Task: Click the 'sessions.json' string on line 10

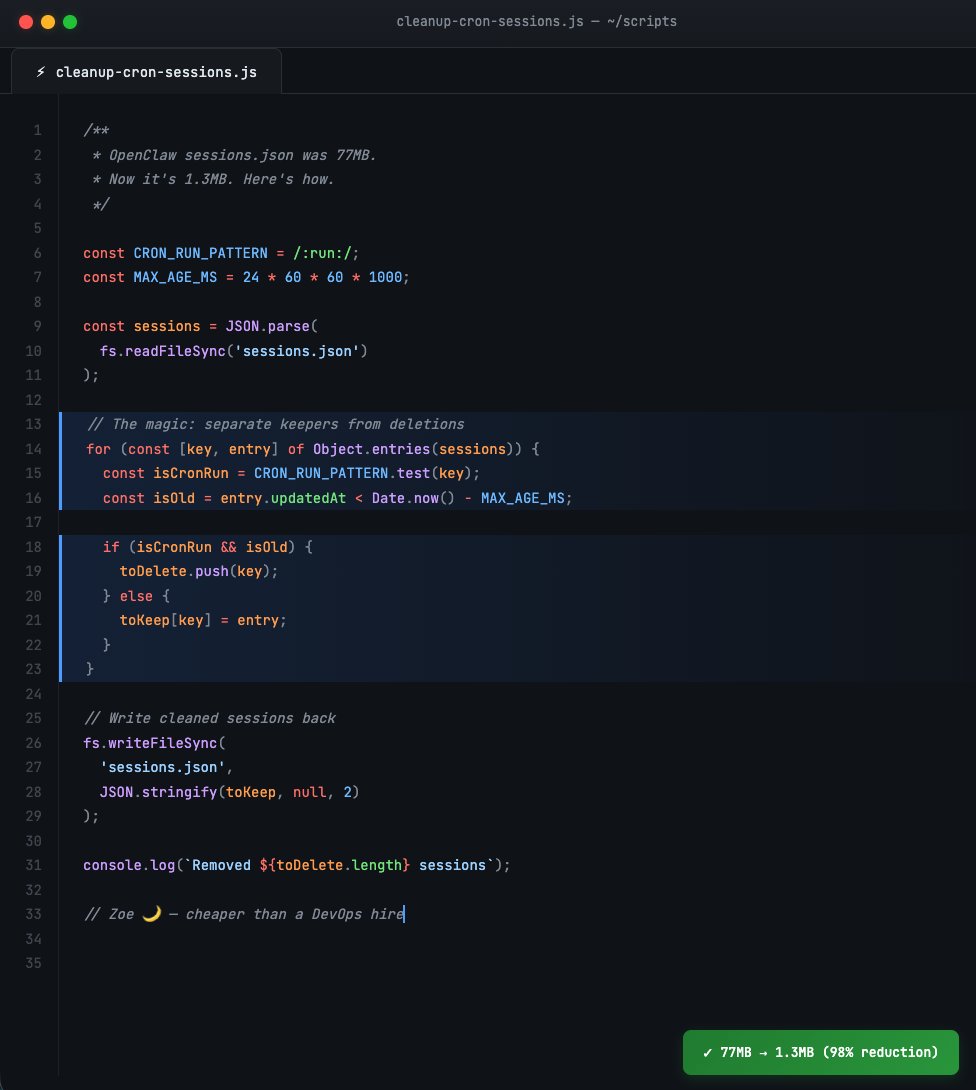Action: [297, 351]
